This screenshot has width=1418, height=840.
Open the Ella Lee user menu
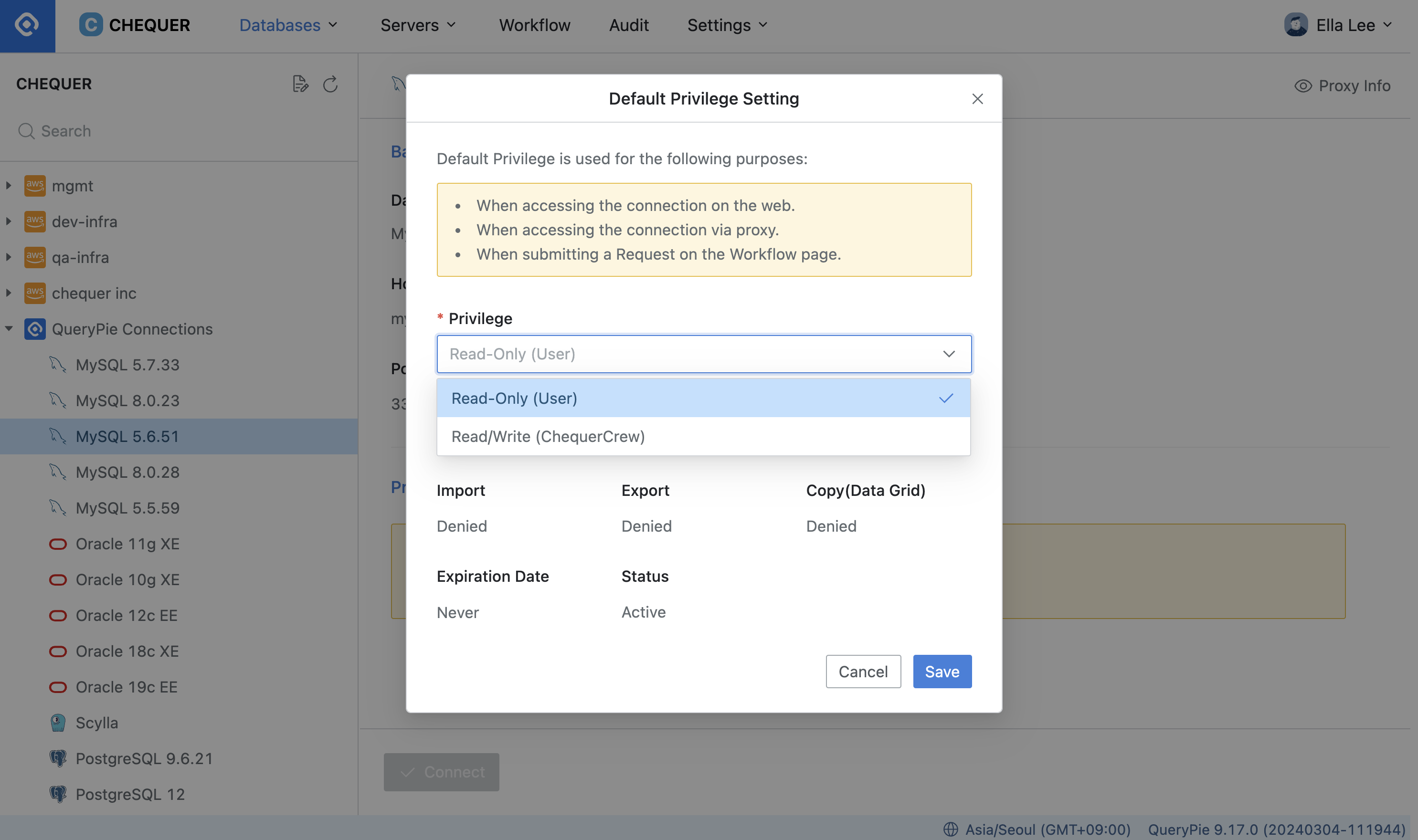coord(1338,25)
